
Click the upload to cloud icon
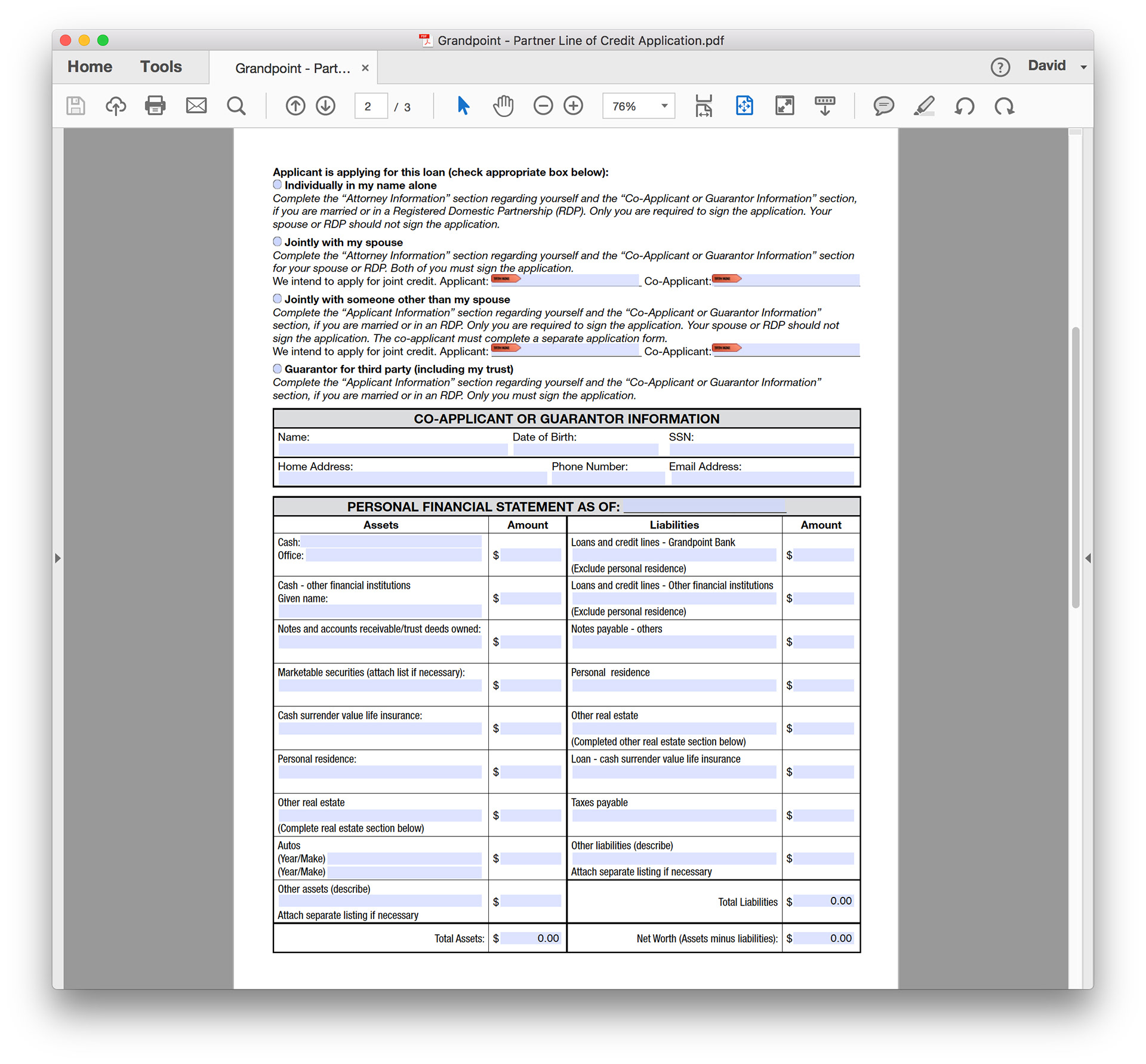coord(116,106)
